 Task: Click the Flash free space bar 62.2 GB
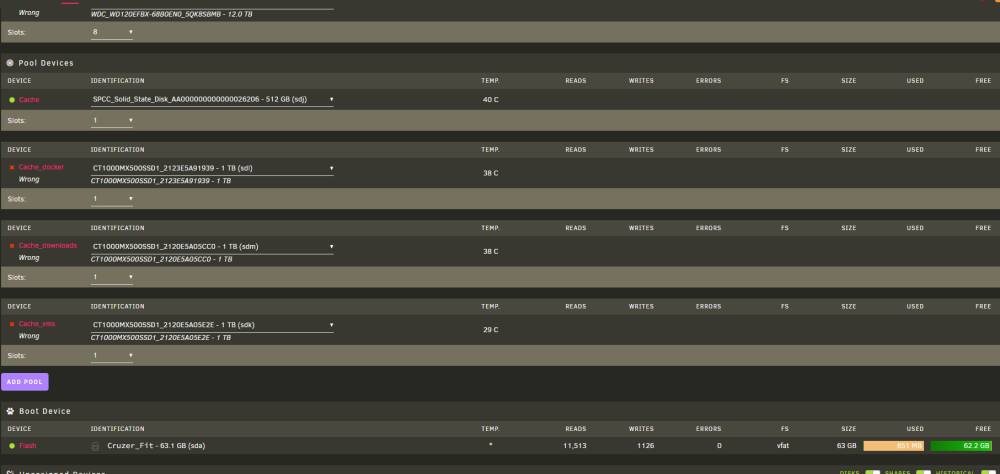[961, 446]
